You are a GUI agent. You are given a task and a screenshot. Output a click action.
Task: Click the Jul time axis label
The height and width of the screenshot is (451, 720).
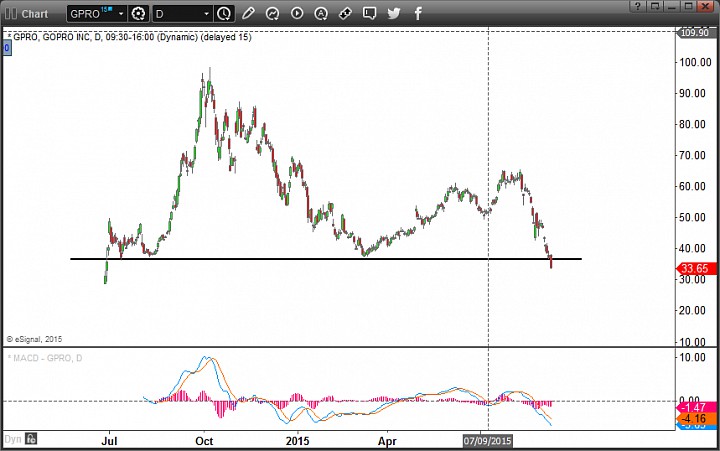(109, 441)
